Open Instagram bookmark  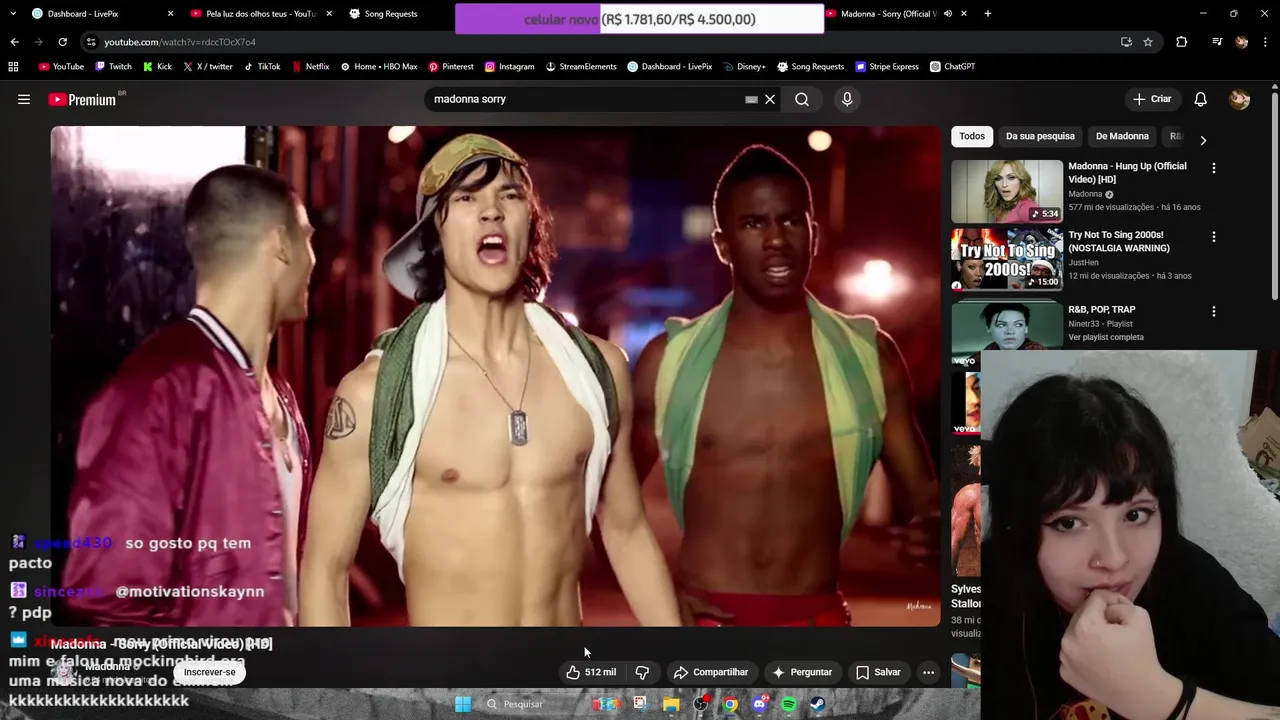tap(510, 67)
